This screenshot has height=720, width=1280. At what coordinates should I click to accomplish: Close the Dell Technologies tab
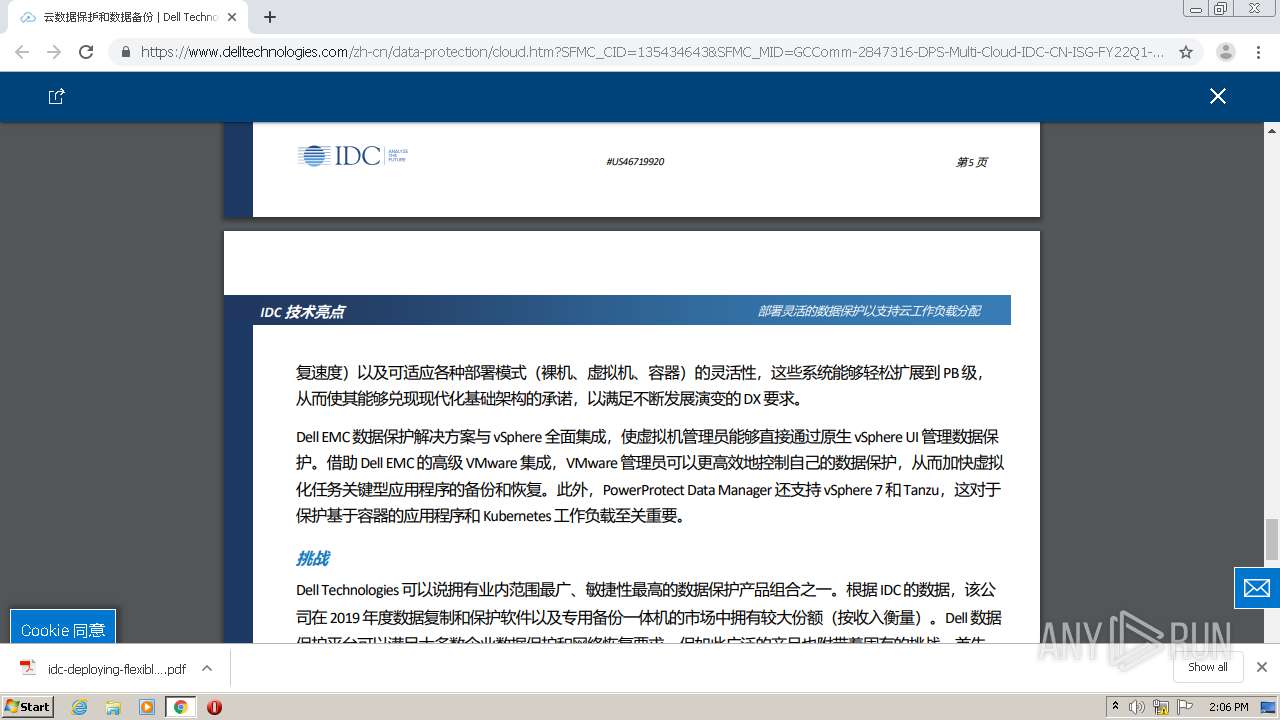point(232,17)
